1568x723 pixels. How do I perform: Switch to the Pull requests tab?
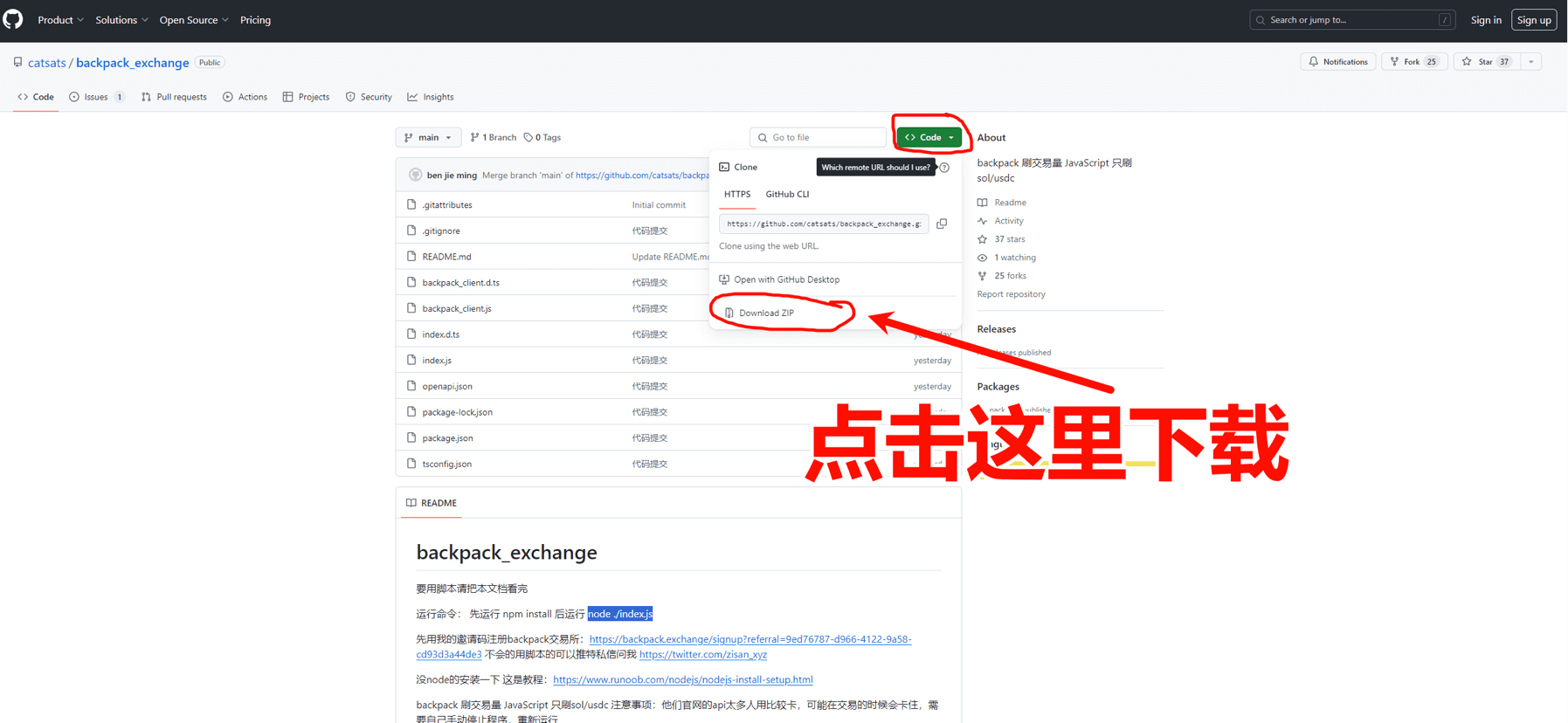pos(174,97)
